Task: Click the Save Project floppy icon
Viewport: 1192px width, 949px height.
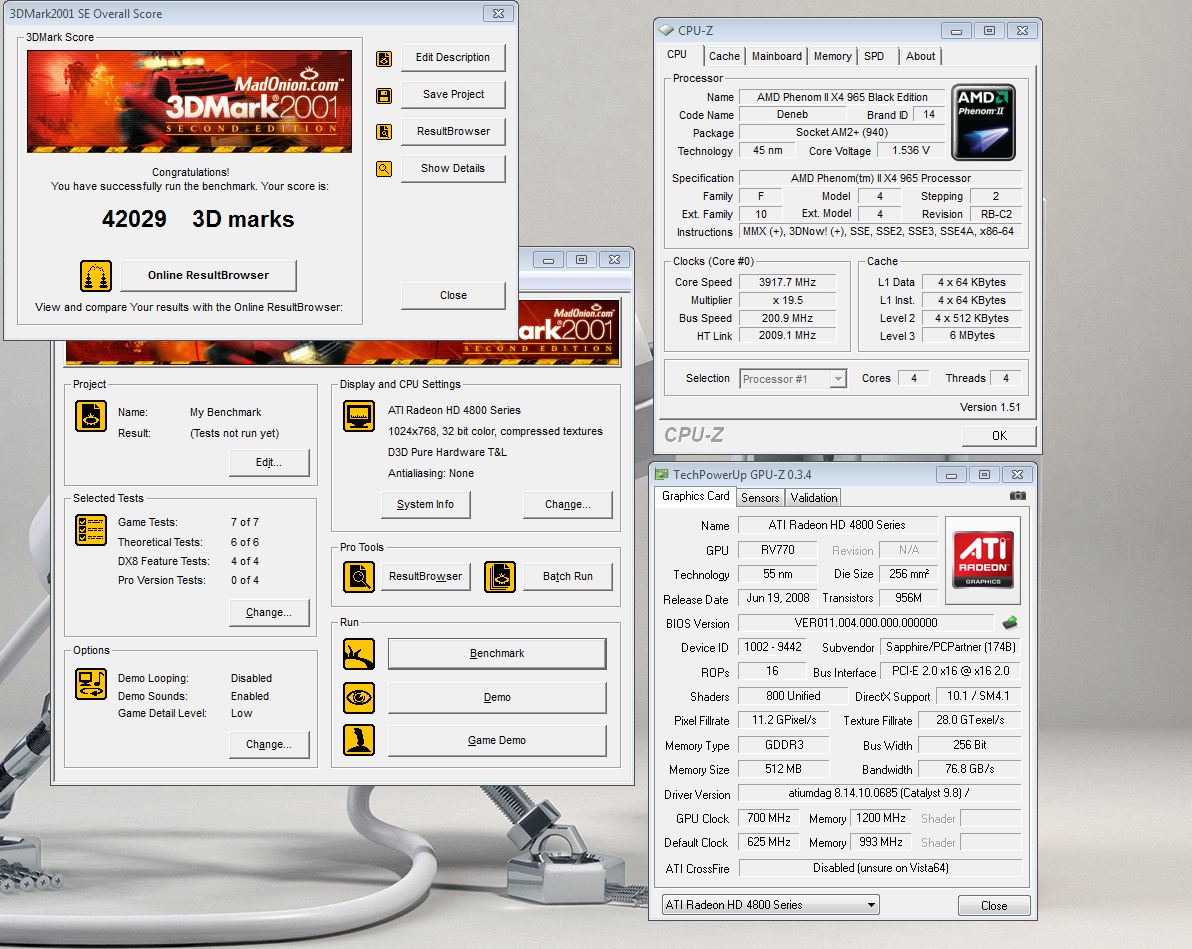Action: coord(384,96)
